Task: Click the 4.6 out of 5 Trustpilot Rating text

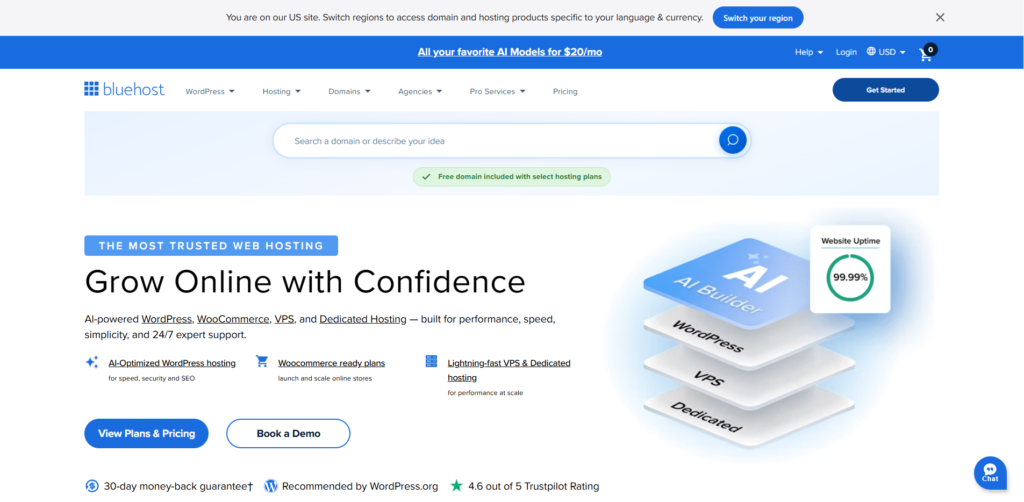Action: coord(534,486)
